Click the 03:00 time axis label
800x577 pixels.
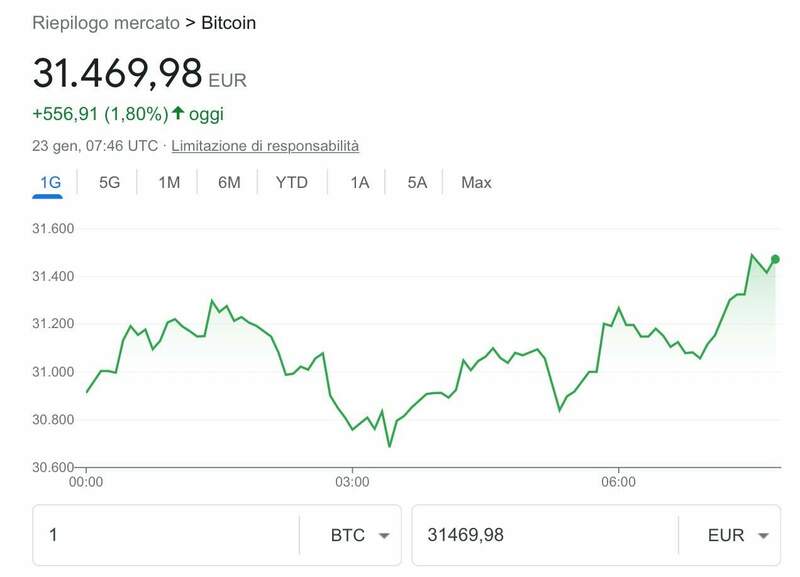(352, 482)
